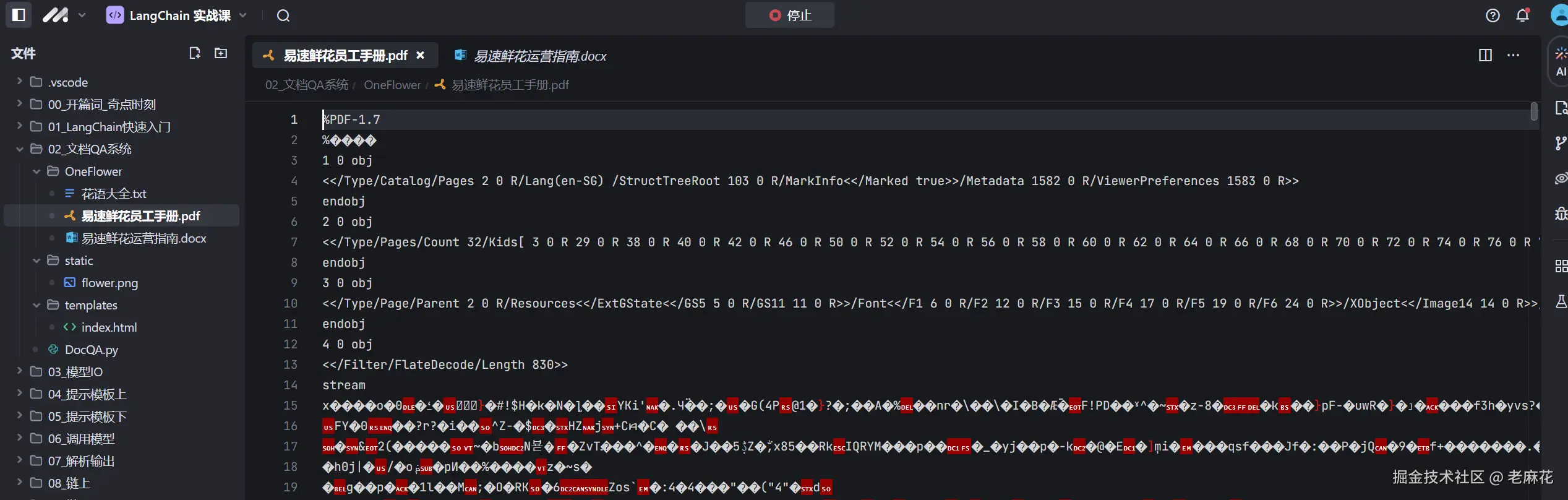The width and height of the screenshot is (1568, 500).
Task: Open DocQA.py Python file
Action: point(92,350)
